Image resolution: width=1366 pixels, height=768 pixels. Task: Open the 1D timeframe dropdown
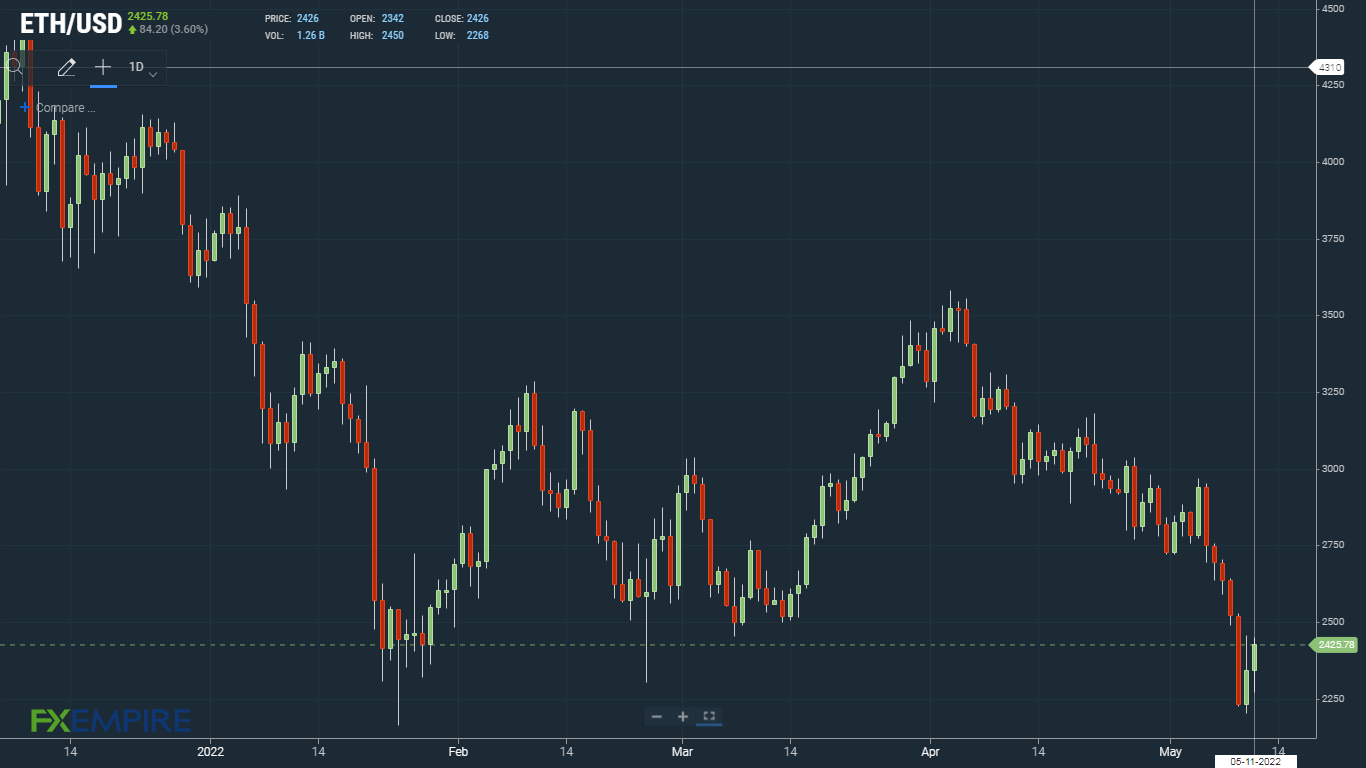(143, 68)
